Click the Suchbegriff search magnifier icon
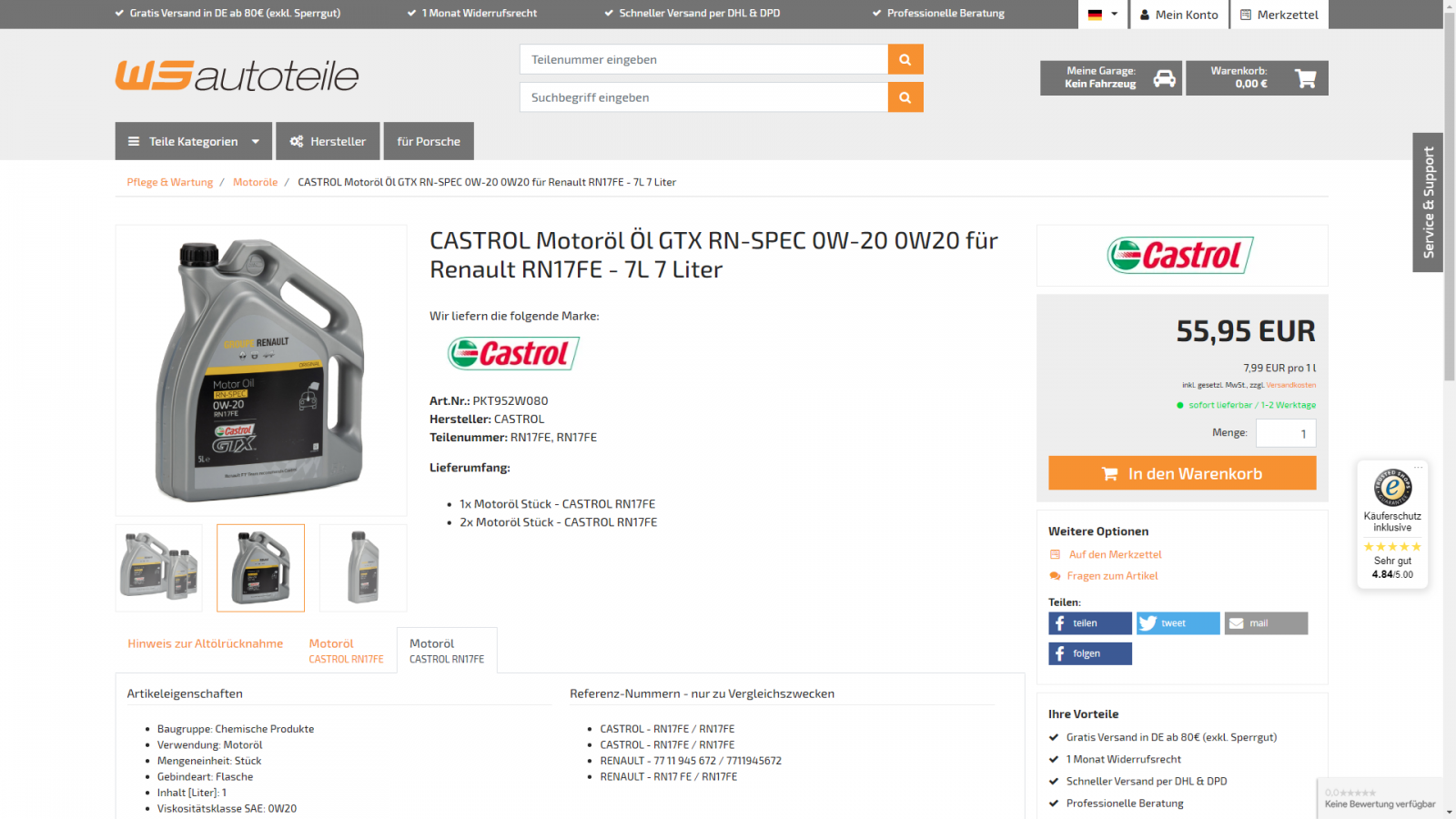 pyautogui.click(x=905, y=97)
